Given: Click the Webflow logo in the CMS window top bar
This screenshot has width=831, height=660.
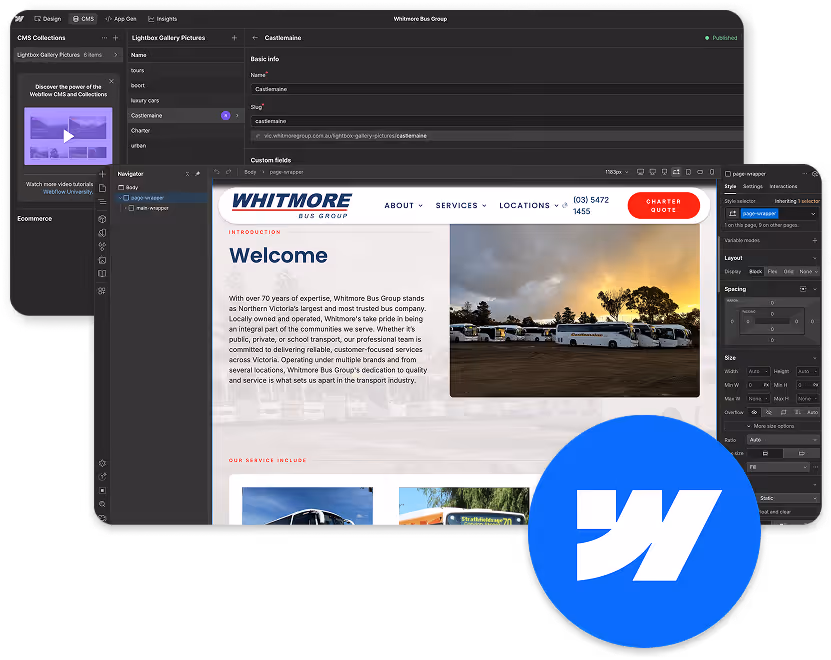Looking at the screenshot, I should tap(19, 19).
